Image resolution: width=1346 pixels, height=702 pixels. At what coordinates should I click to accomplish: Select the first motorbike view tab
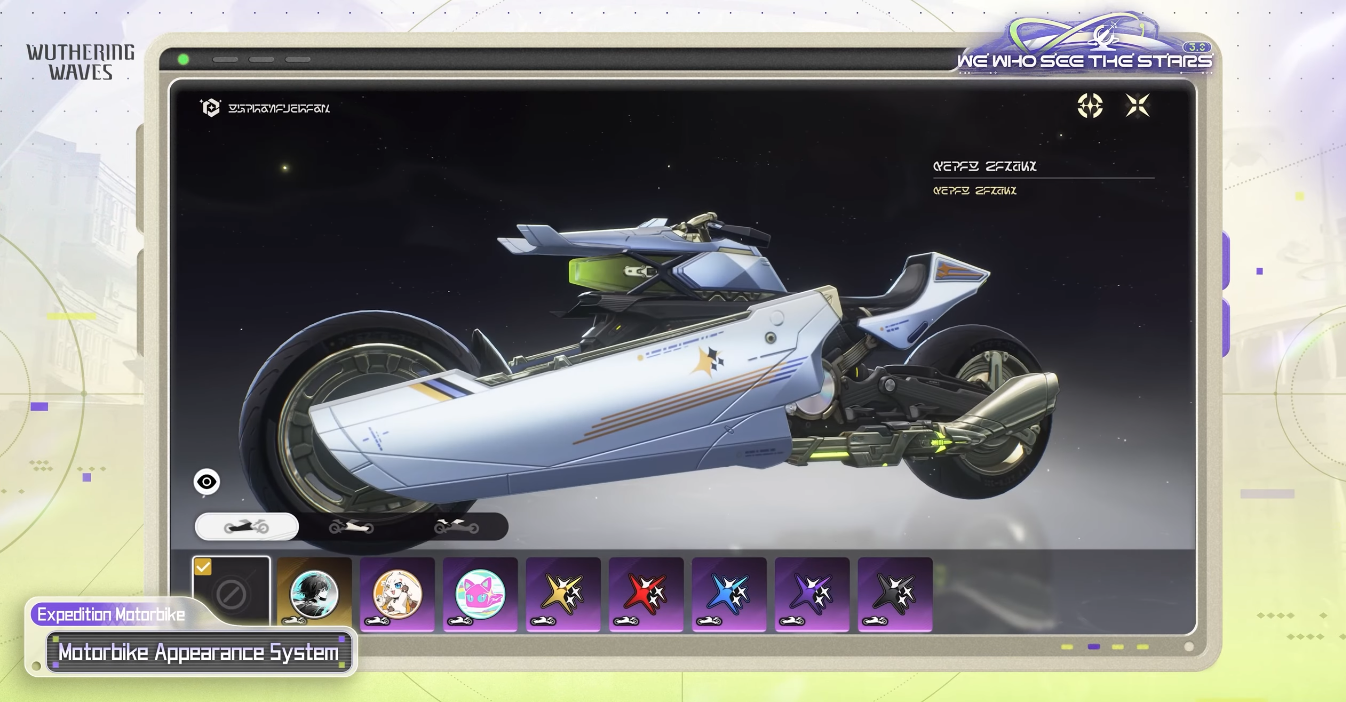247,527
